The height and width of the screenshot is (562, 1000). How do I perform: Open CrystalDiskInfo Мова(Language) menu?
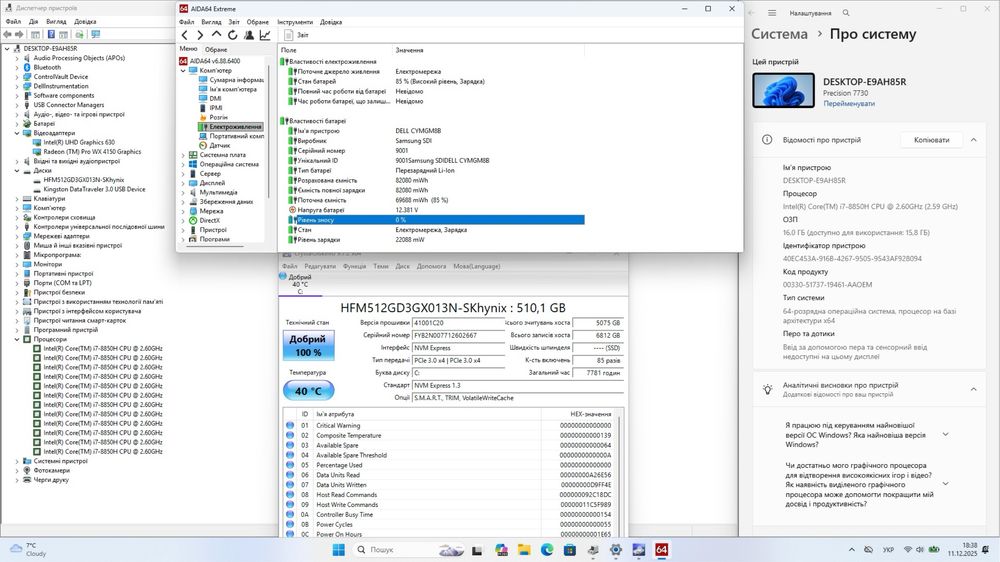tap(476, 266)
